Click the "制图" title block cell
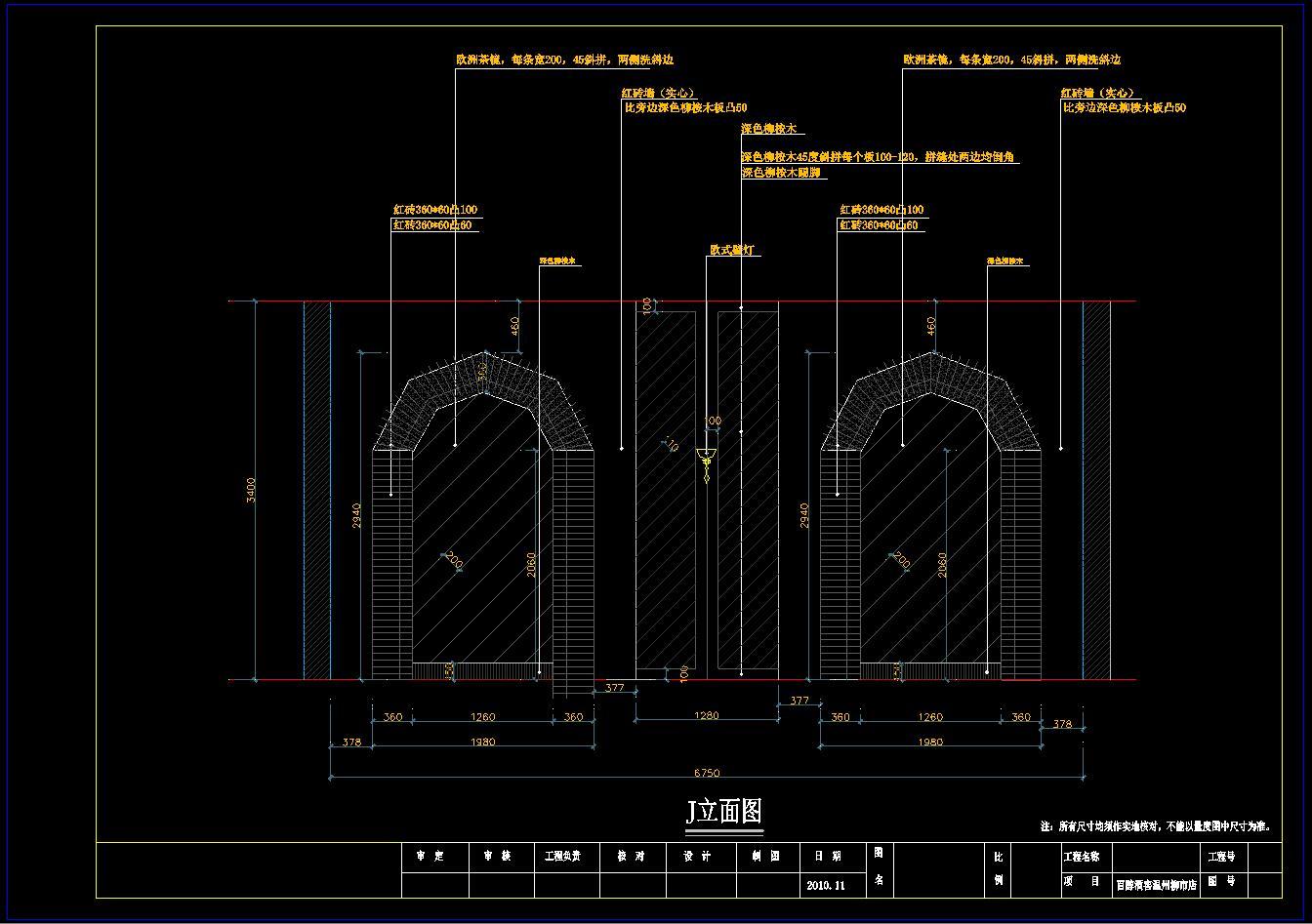Viewport: 1312px width, 924px height. pyautogui.click(x=767, y=857)
